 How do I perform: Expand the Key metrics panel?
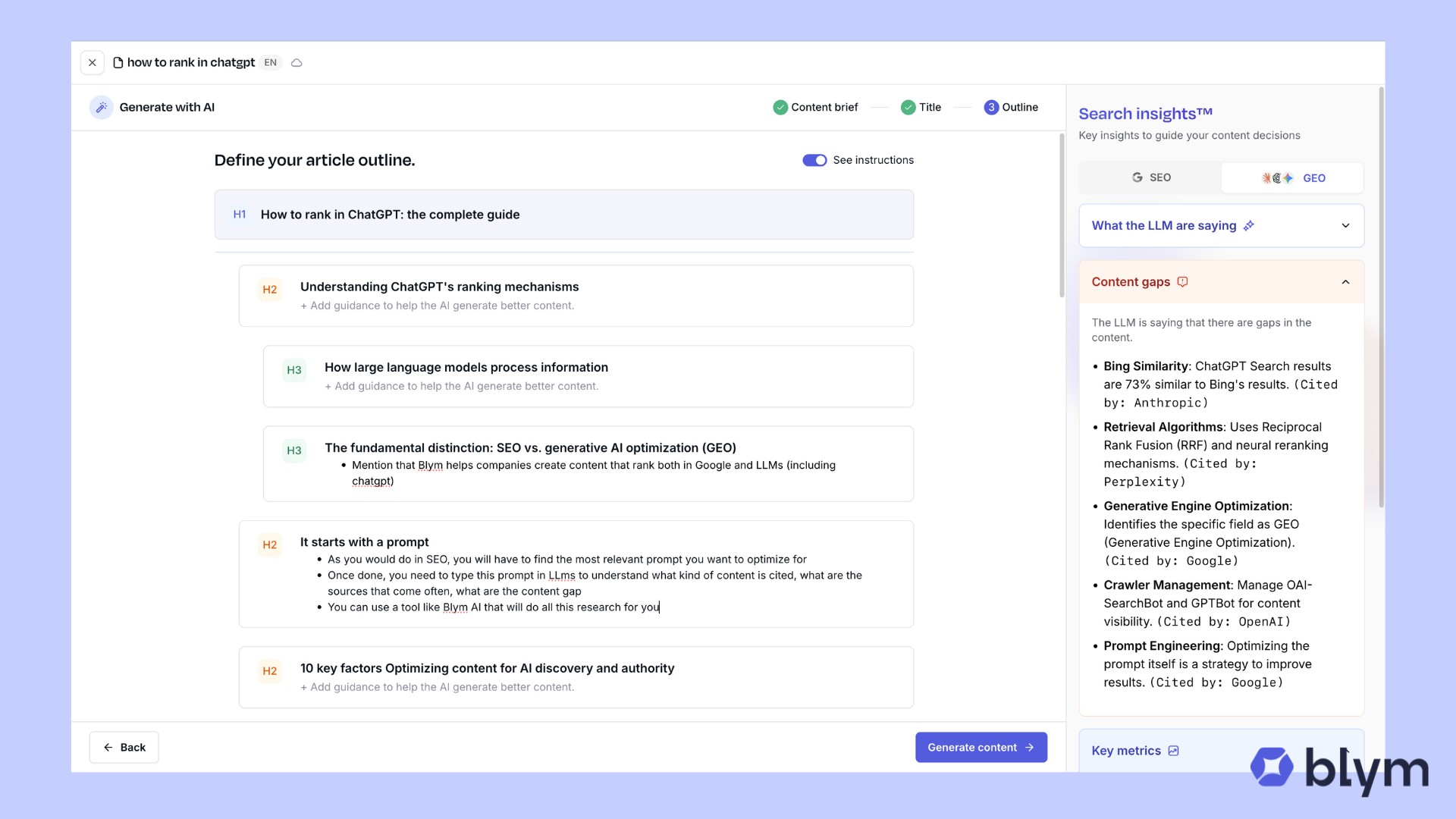pos(1126,751)
